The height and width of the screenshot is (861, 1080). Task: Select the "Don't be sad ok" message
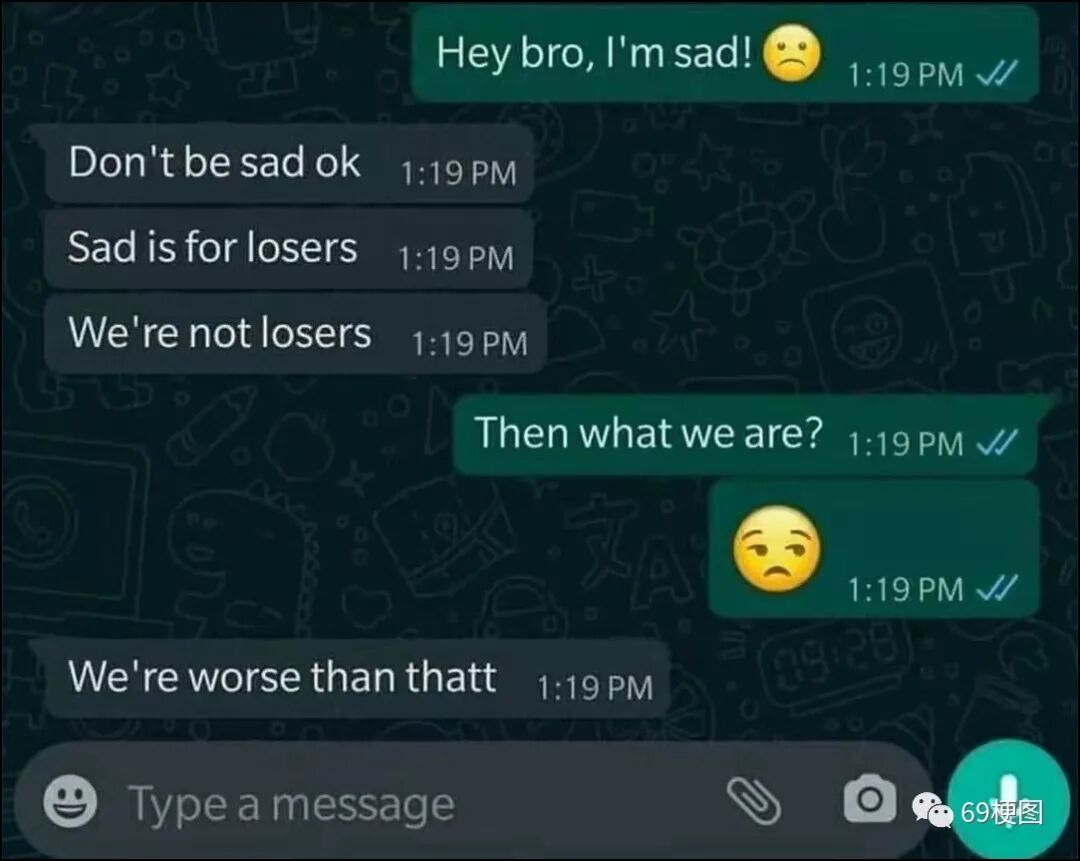click(x=289, y=165)
